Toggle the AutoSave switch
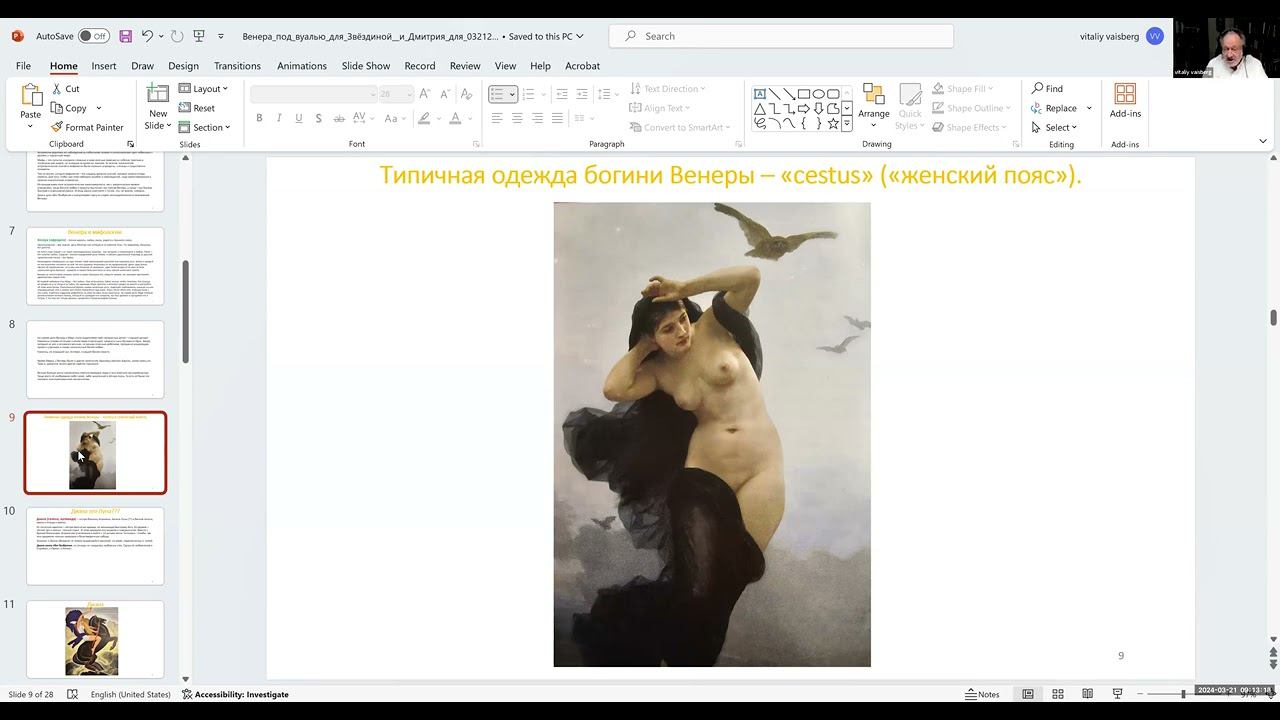Viewport: 1280px width, 720px height. click(x=93, y=36)
